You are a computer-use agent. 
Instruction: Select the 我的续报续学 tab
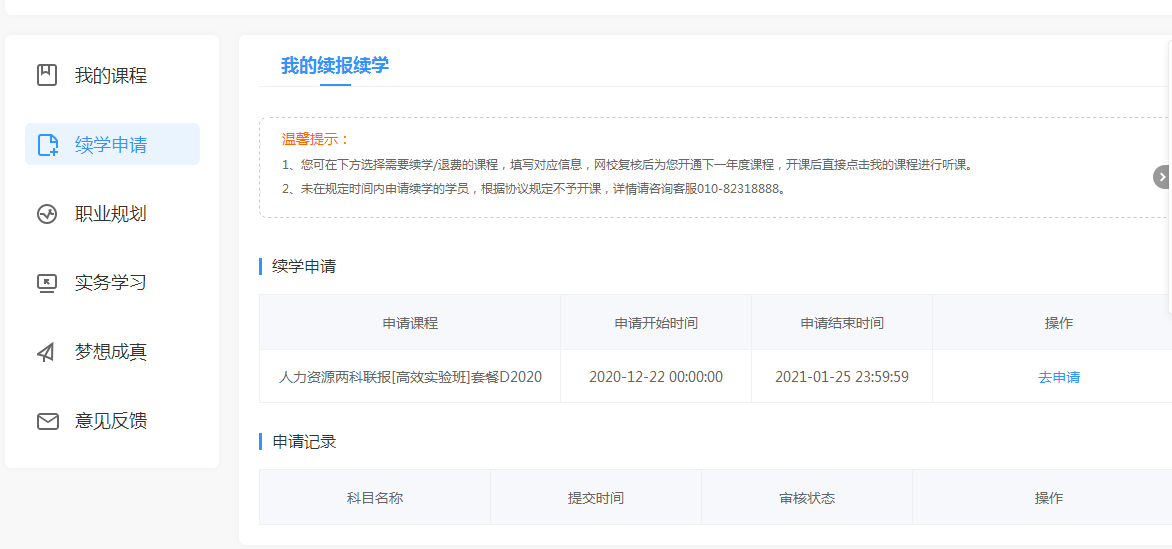pos(335,65)
